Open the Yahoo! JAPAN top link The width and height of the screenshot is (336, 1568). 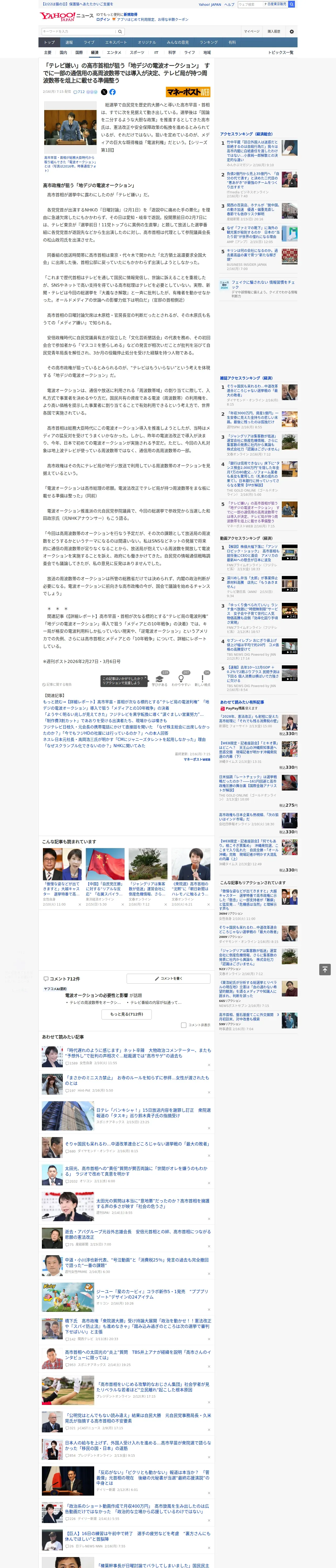click(210, 4)
